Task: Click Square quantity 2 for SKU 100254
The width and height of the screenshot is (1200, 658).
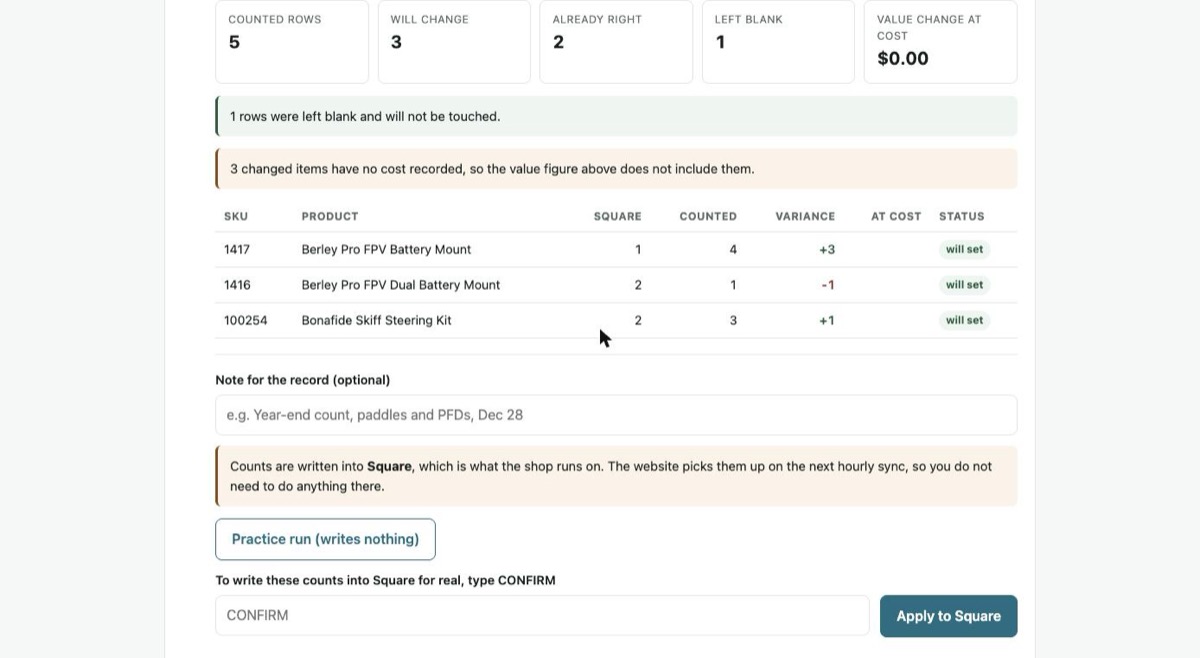Action: pyautogui.click(x=638, y=320)
